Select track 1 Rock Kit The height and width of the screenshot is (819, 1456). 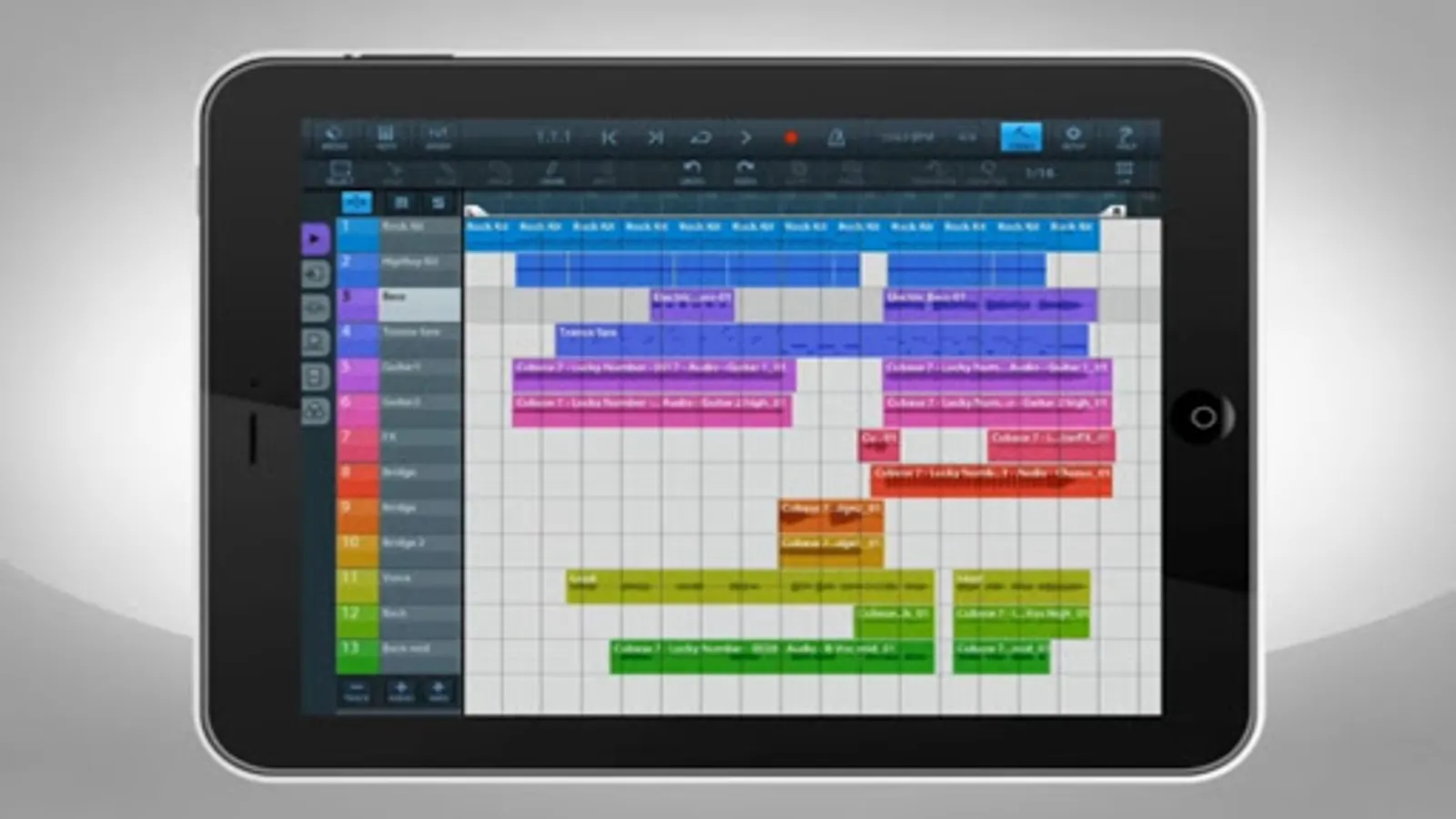pyautogui.click(x=420, y=235)
